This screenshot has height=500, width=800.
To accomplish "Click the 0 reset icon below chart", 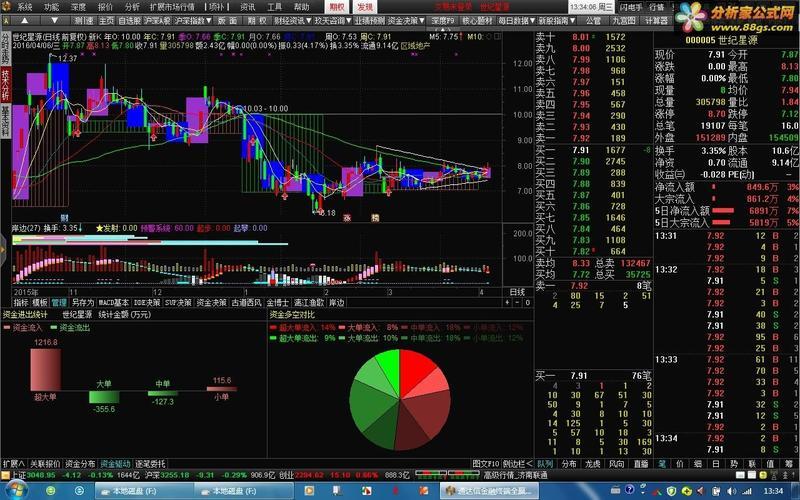I will click(x=528, y=303).
